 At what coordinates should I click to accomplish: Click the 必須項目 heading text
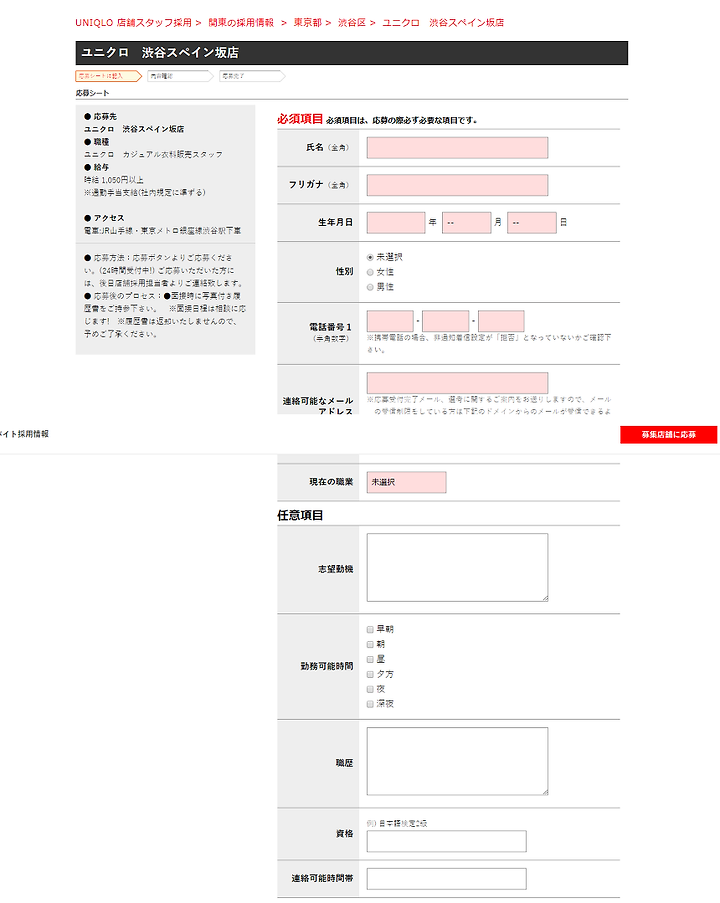click(300, 119)
